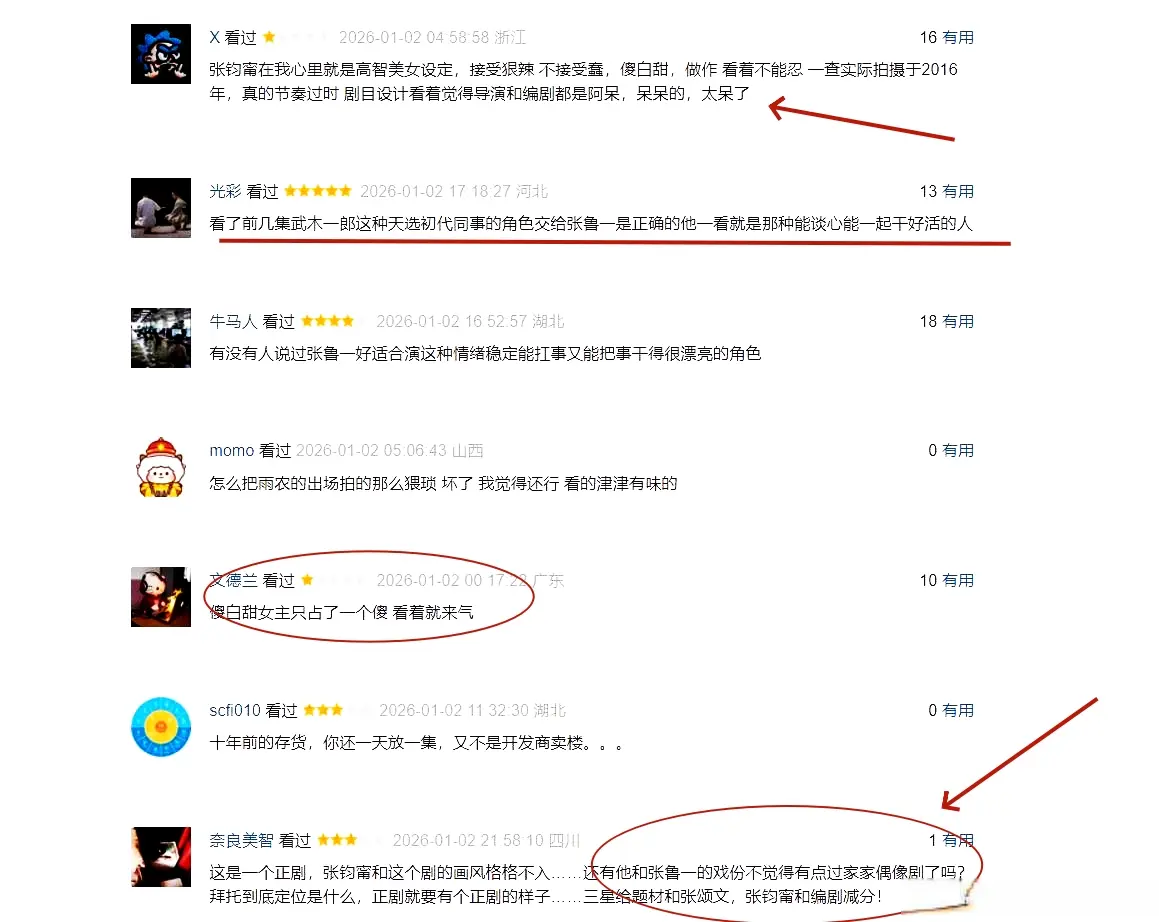Open 牛马人's avatar thumbnail

point(160,338)
